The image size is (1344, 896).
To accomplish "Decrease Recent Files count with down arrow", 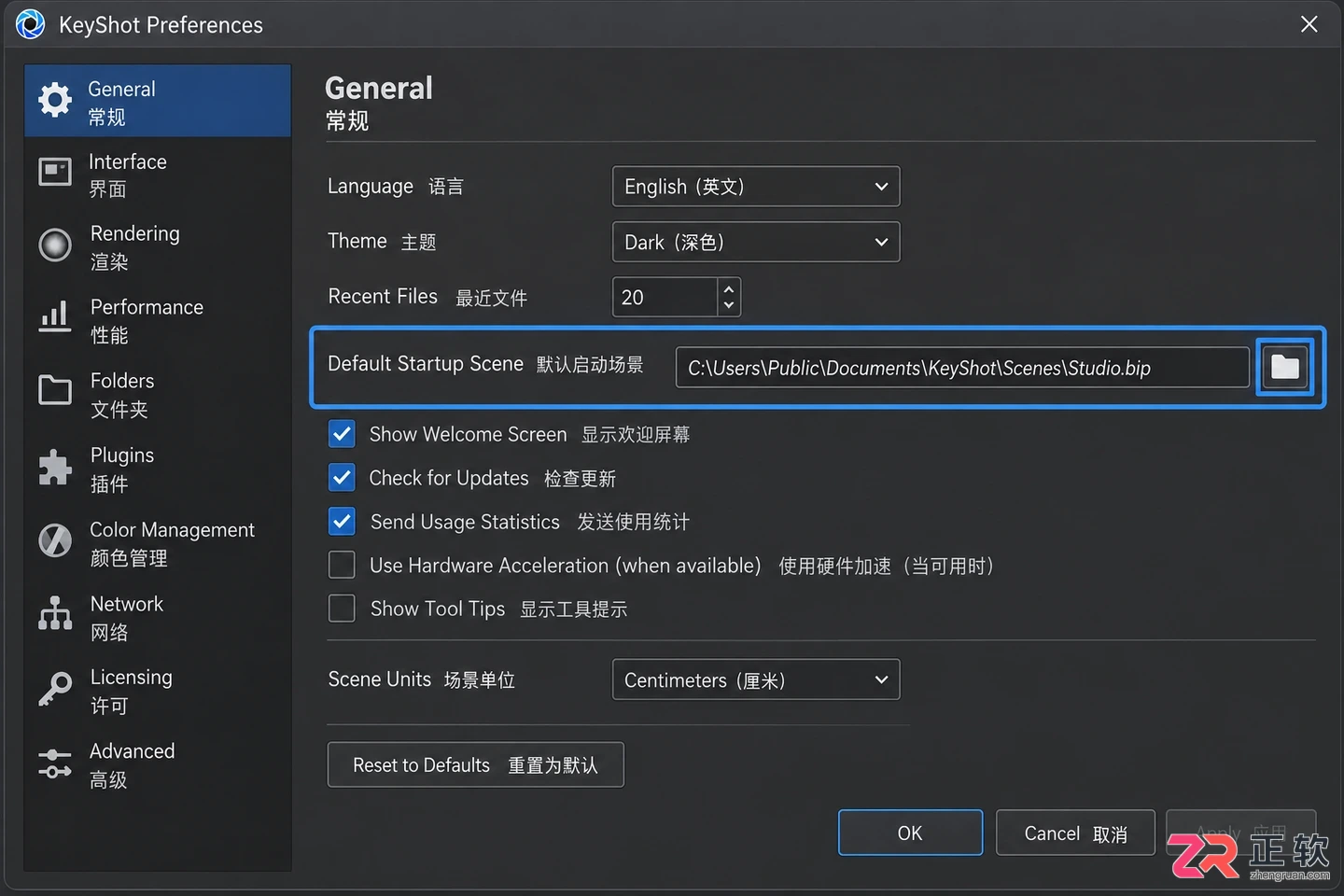I will [729, 305].
